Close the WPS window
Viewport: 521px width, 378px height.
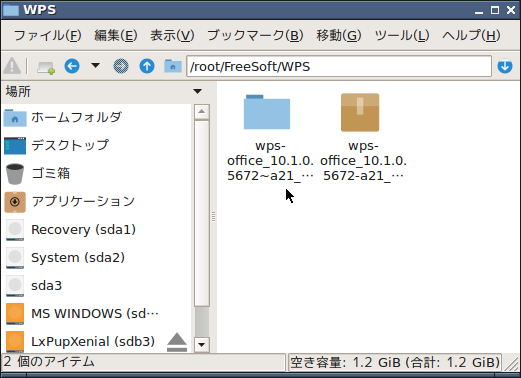[x=511, y=10]
